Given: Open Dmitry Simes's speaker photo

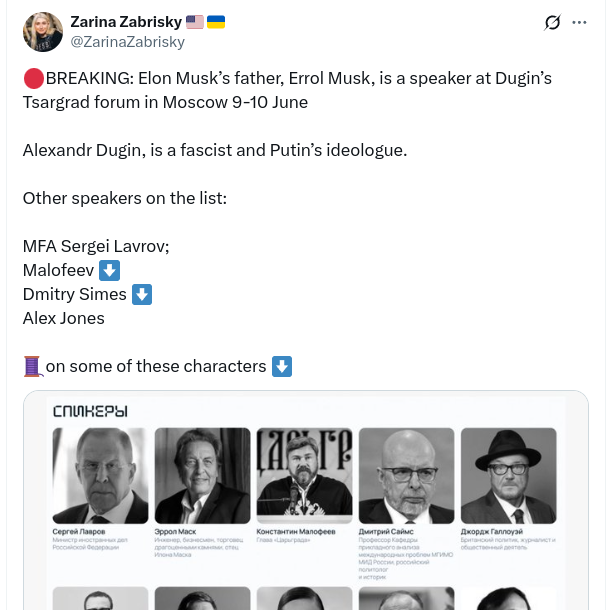Looking at the screenshot, I should [x=406, y=475].
